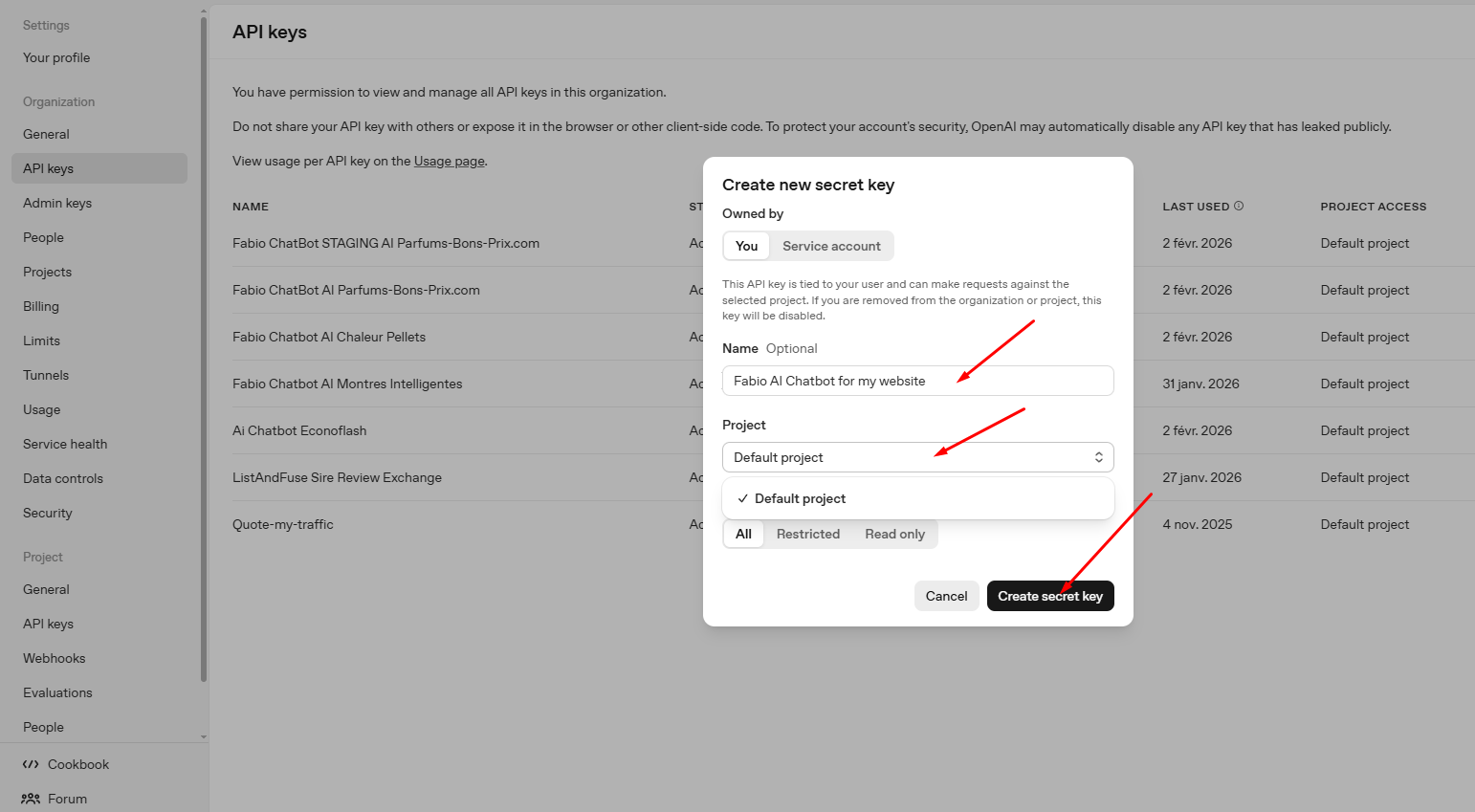Screen dimensions: 1475x812
Task: Open "Billing" in the Organization sidebar
Action: tap(41, 306)
